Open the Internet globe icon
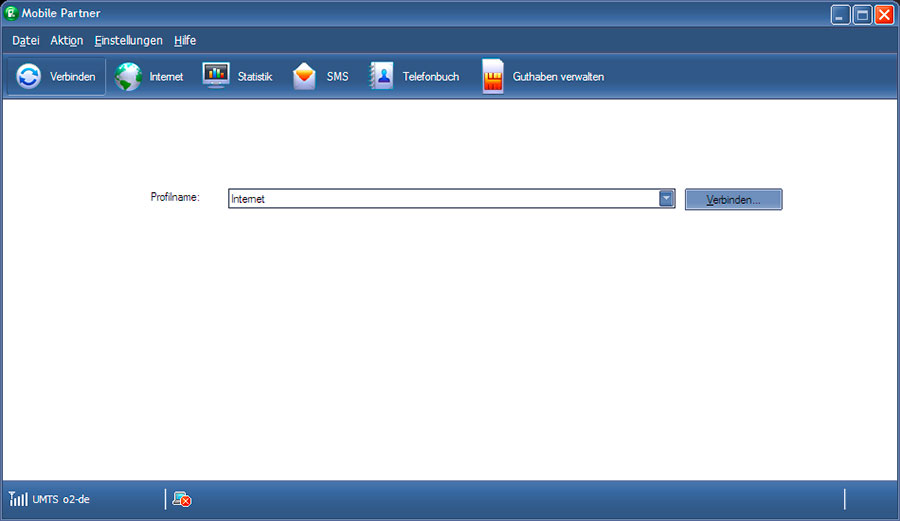900x521 pixels. tap(129, 77)
